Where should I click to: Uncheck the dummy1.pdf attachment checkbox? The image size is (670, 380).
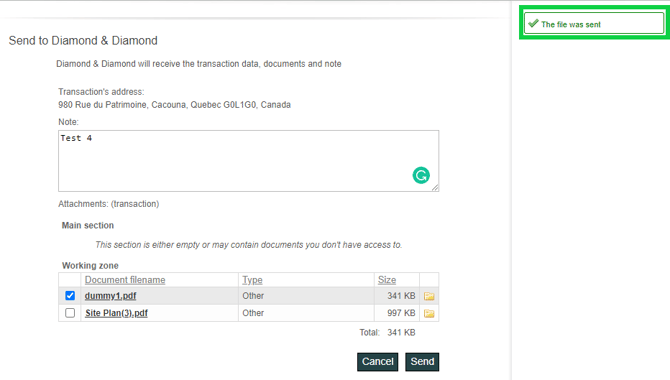(x=70, y=295)
